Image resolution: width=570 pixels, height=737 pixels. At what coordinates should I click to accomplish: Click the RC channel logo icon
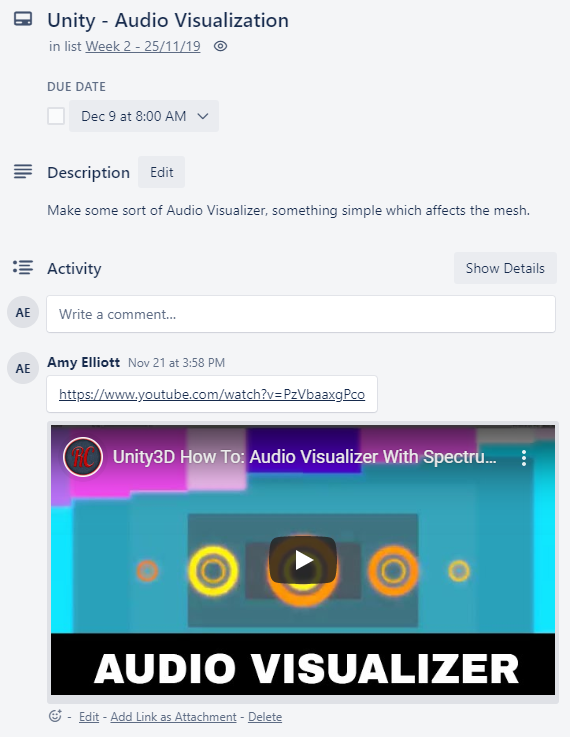(83, 456)
